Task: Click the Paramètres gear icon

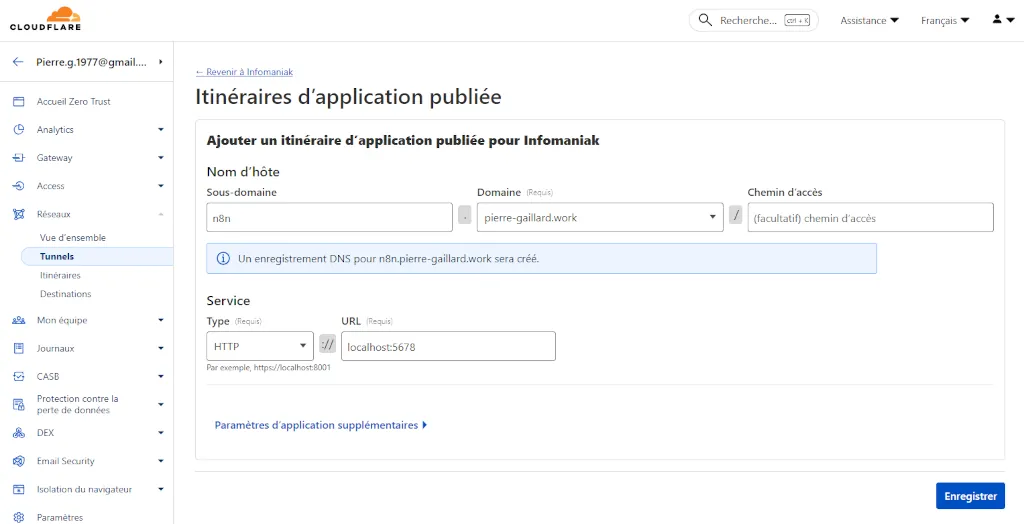Action: pos(19,517)
